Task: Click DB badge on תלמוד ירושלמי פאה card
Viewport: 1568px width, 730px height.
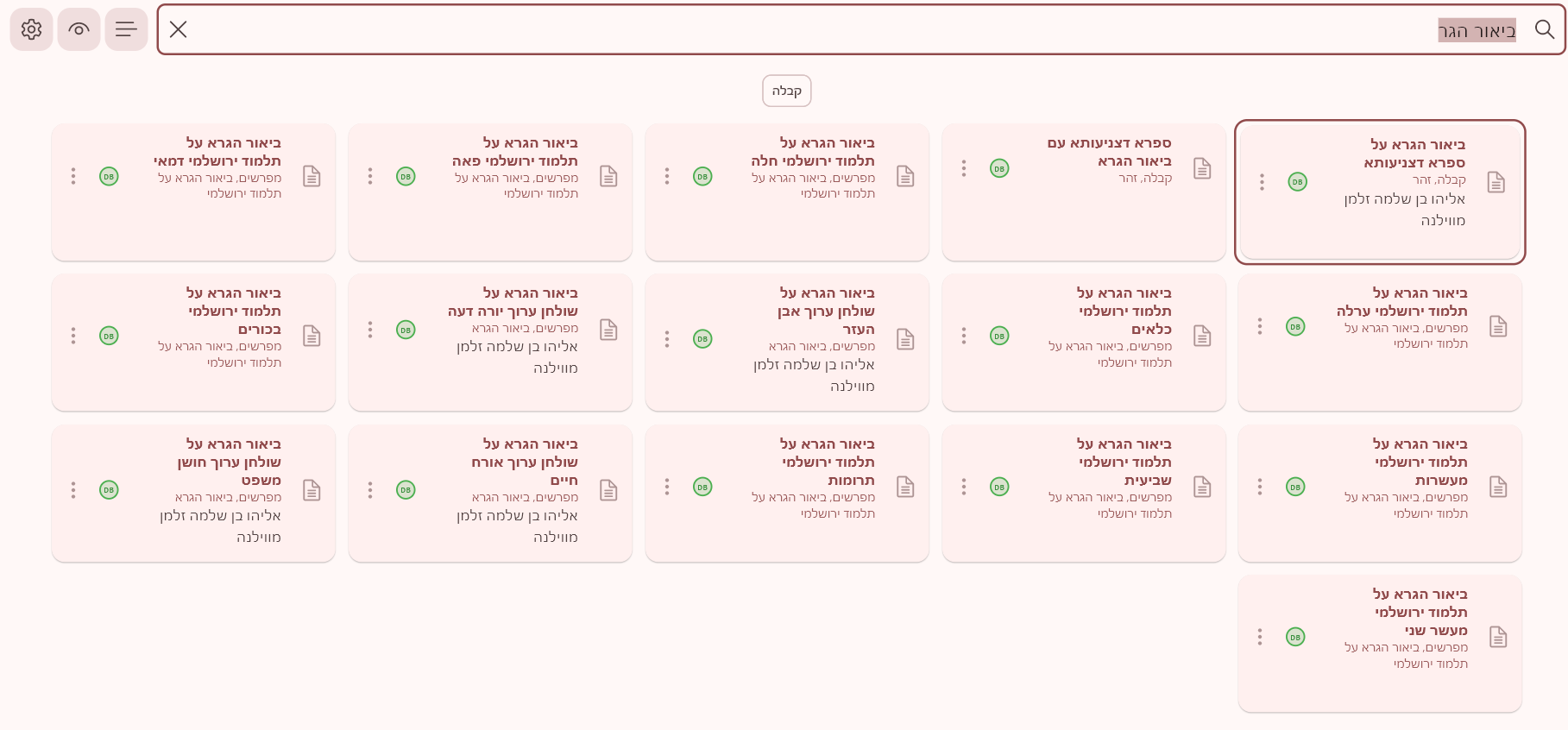Action: click(406, 176)
